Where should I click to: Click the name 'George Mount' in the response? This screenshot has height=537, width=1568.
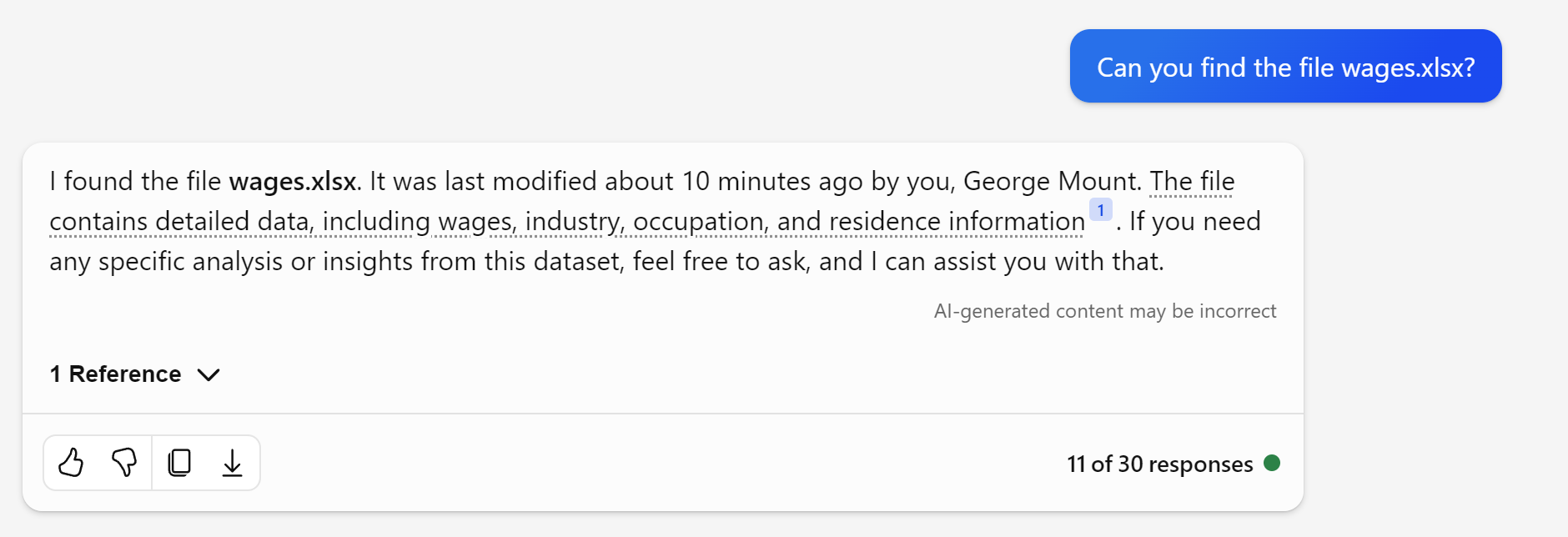[1051, 181]
